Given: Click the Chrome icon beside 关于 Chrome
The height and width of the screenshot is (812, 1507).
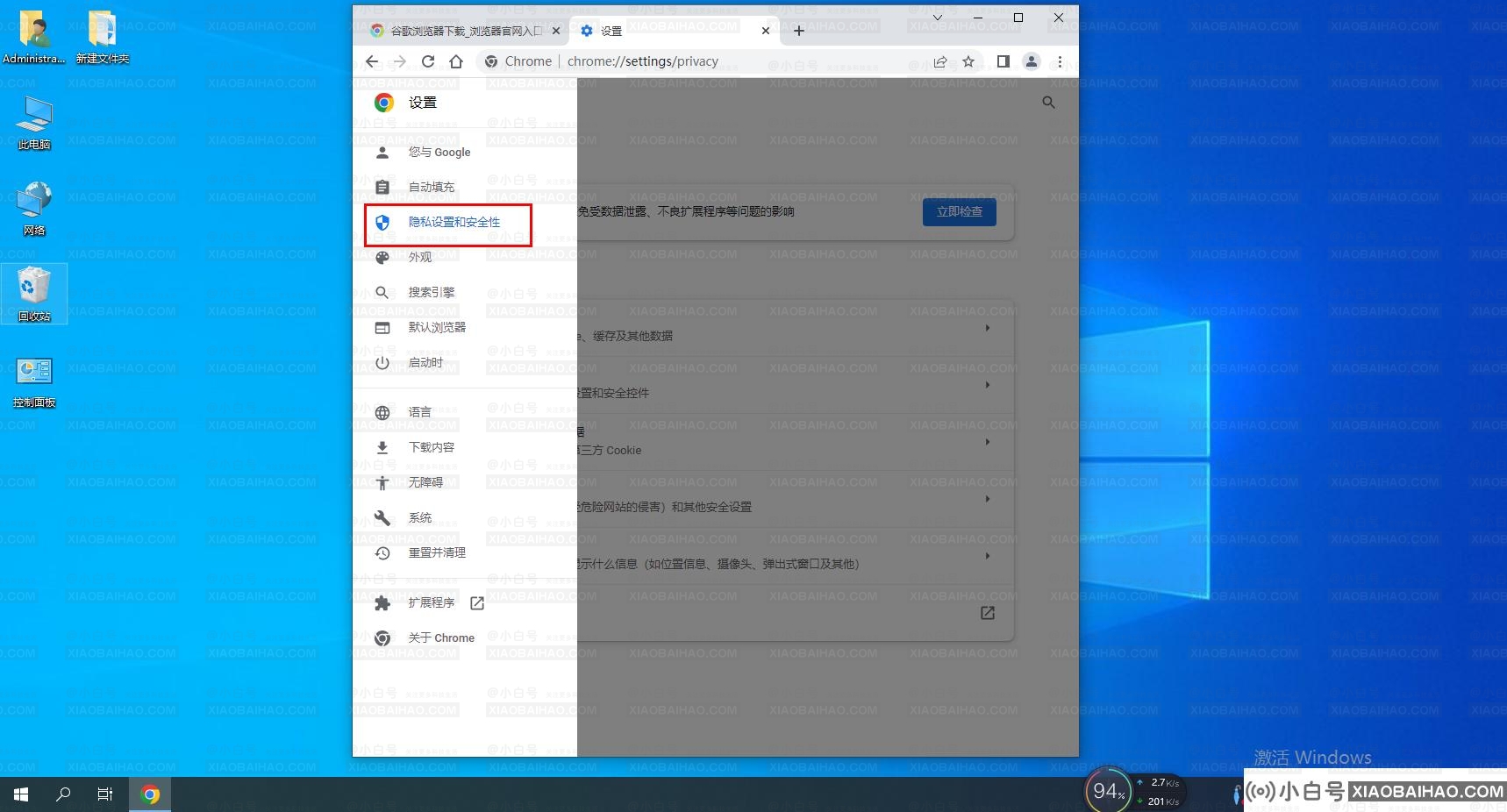Looking at the screenshot, I should point(382,637).
